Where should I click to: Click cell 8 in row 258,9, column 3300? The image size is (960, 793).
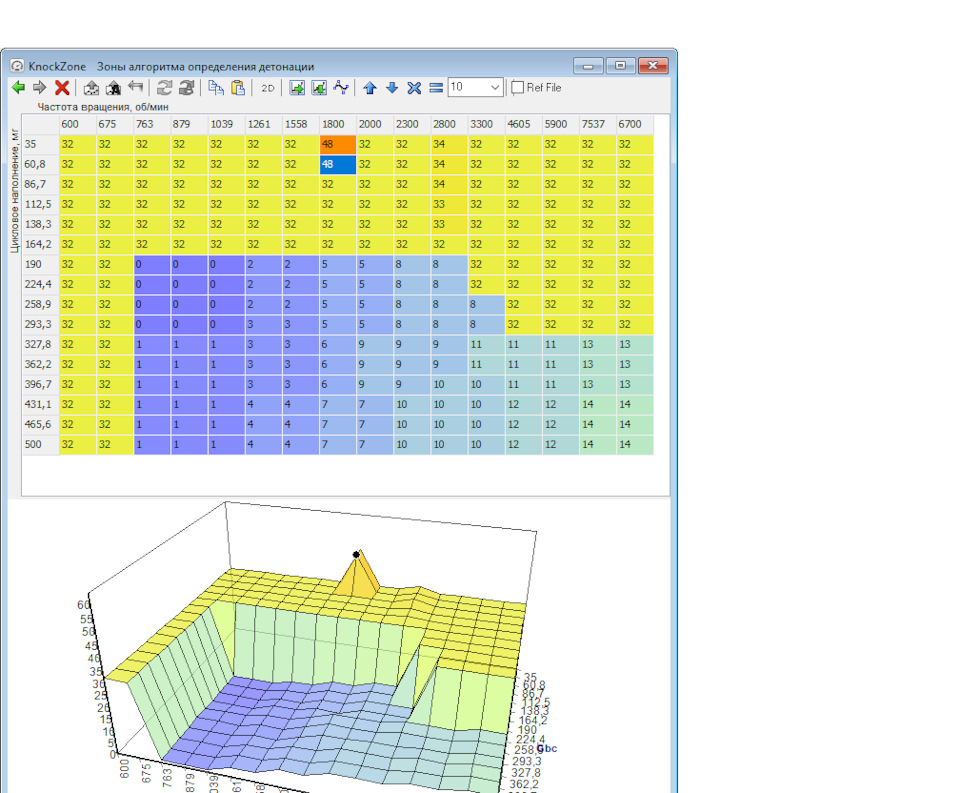pos(487,304)
